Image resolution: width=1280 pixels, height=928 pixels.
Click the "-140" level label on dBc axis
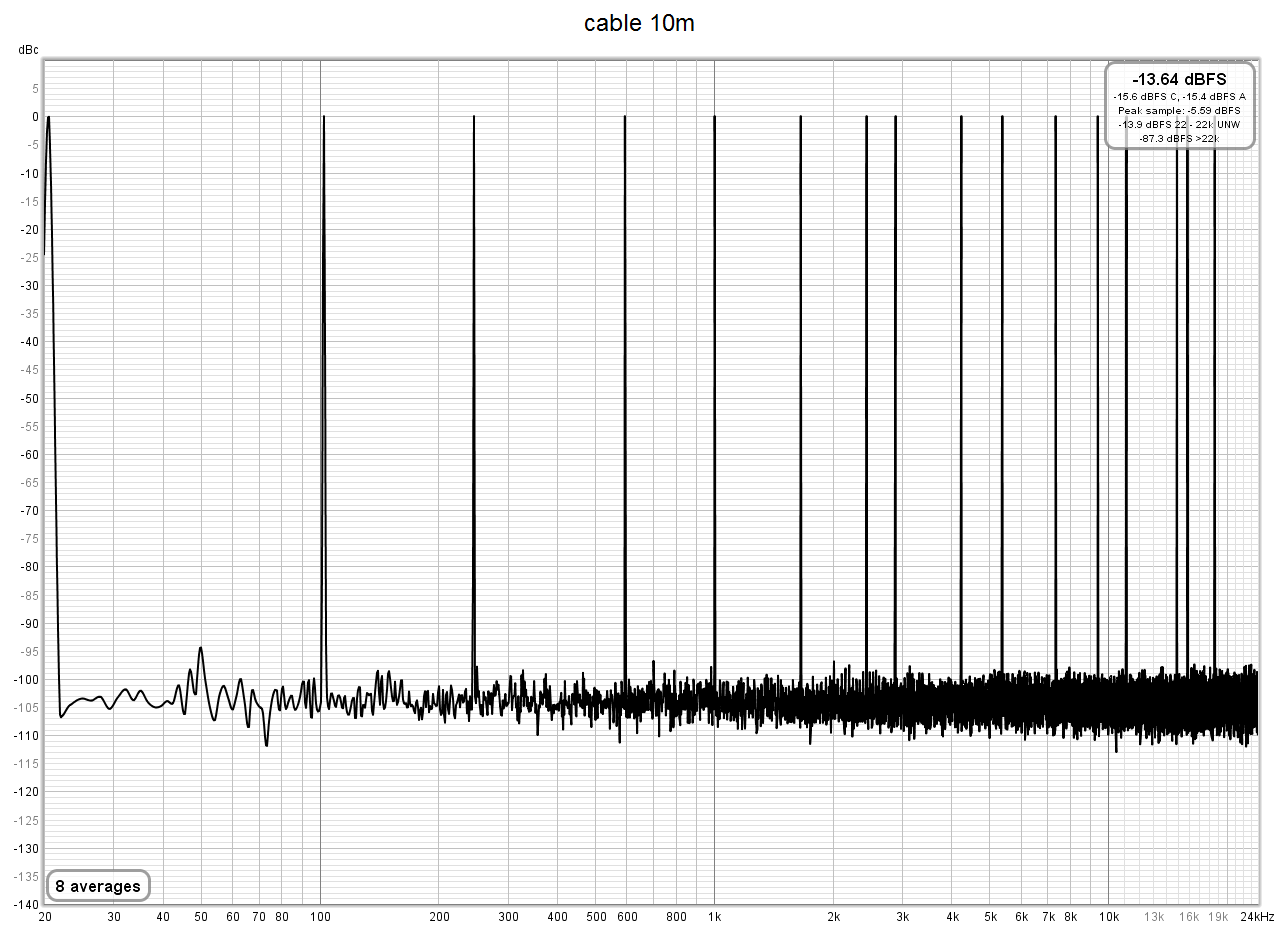[x=26, y=904]
